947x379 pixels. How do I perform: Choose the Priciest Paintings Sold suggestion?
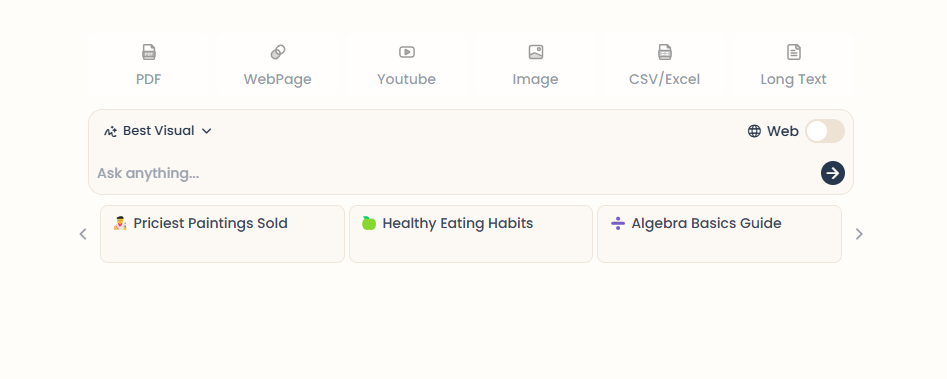click(x=222, y=234)
